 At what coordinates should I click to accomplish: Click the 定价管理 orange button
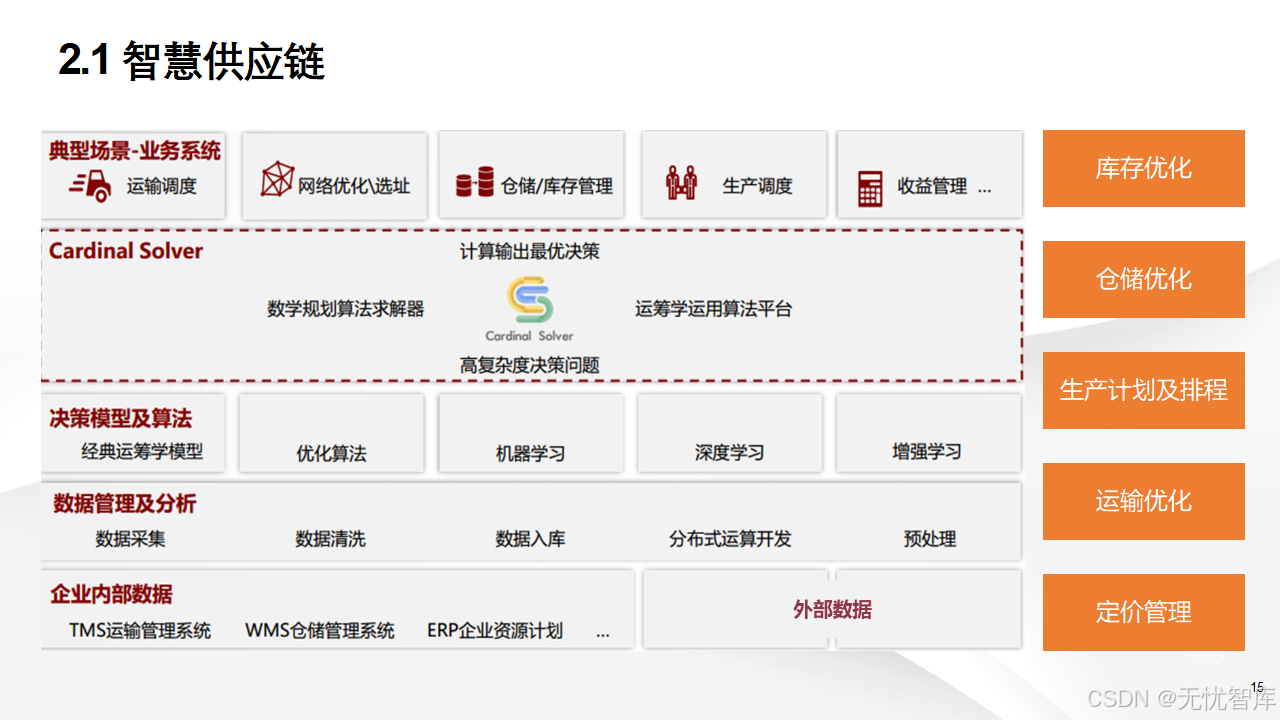1143,612
